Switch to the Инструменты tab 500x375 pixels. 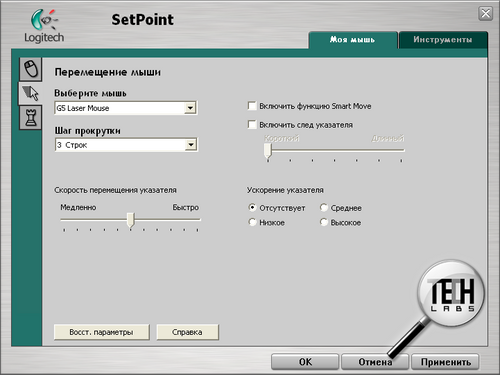443,40
